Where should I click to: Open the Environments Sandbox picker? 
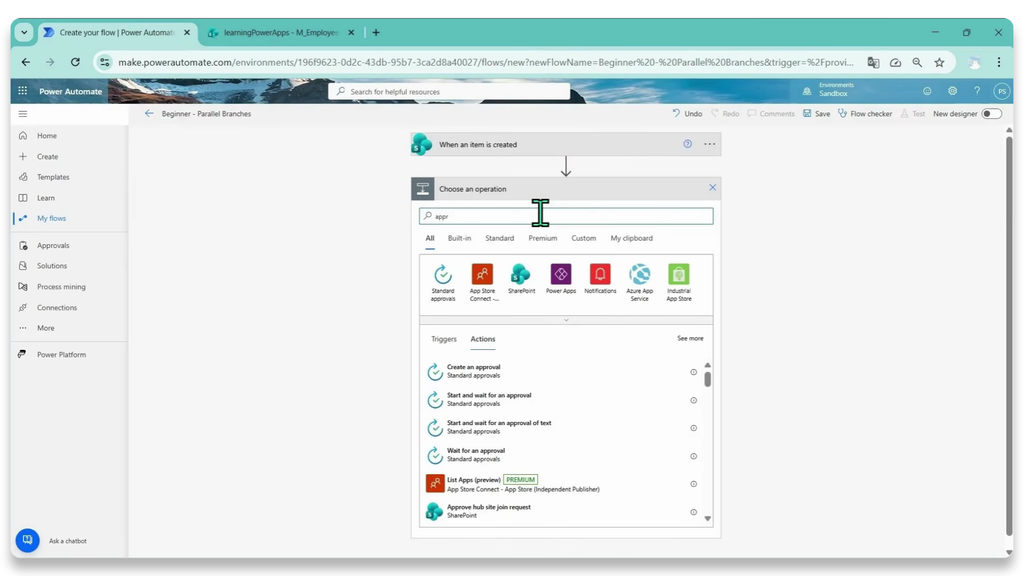(x=828, y=90)
